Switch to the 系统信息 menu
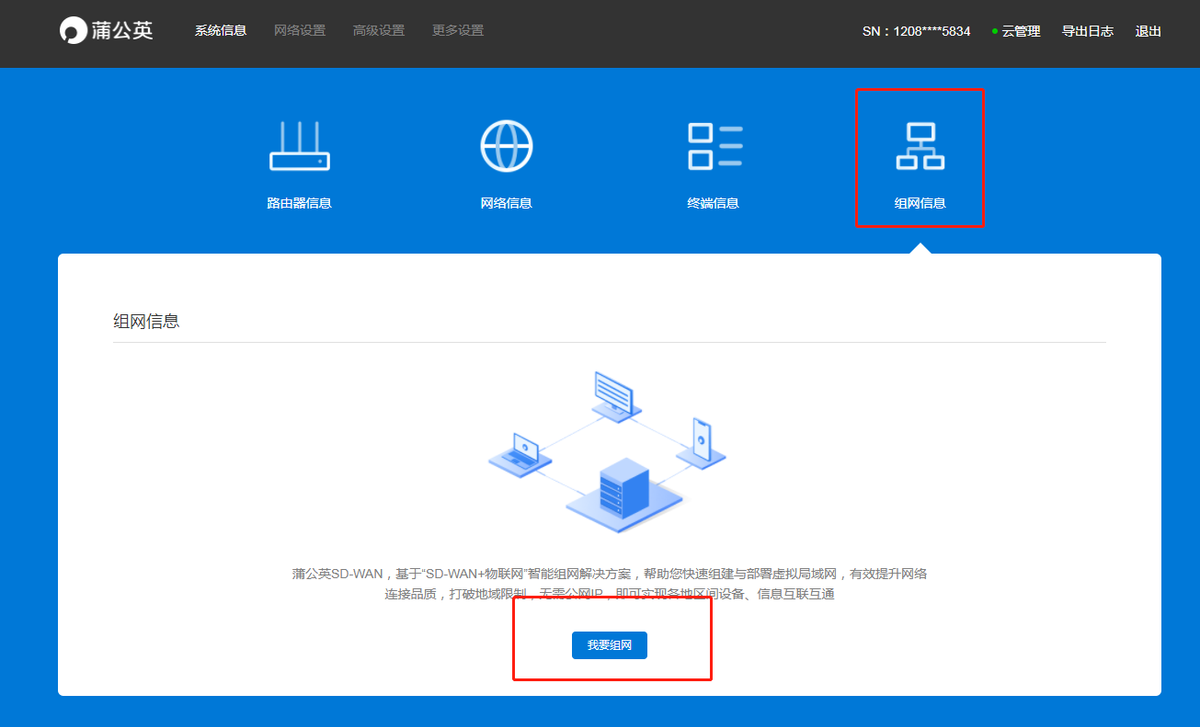1200x727 pixels. pyautogui.click(x=220, y=31)
